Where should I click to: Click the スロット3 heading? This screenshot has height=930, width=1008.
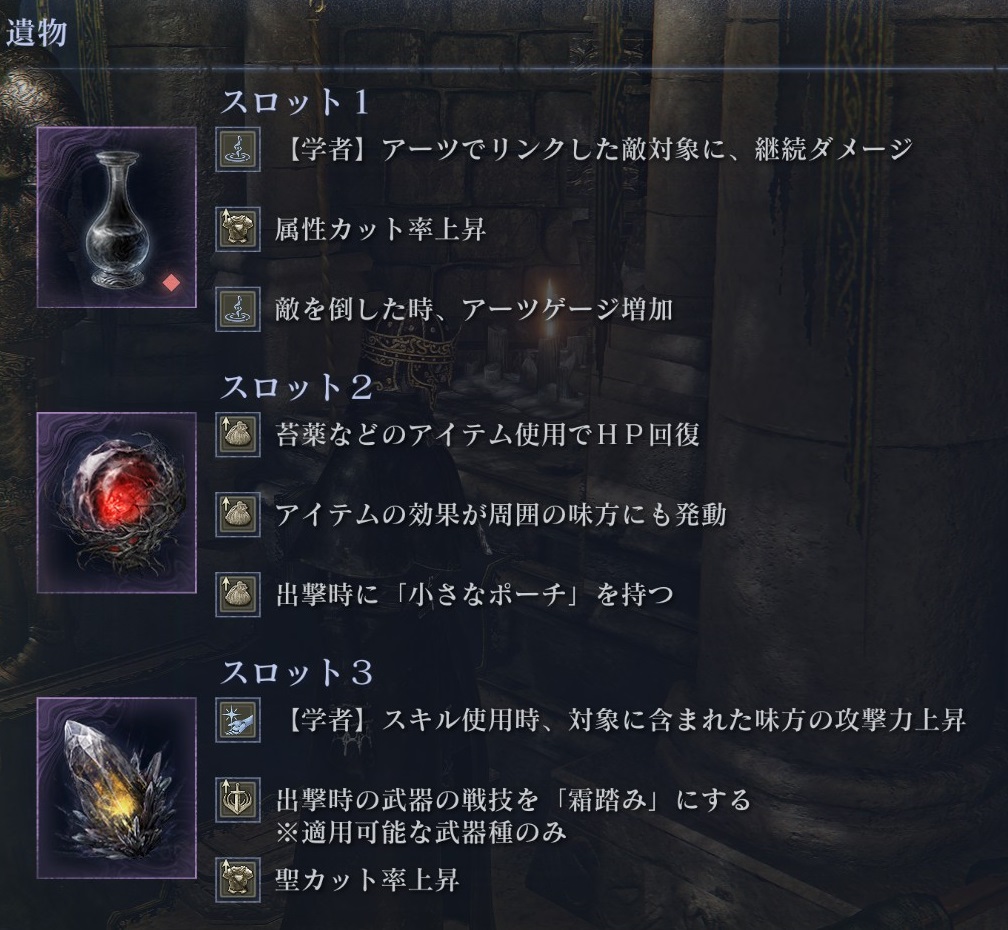tap(296, 673)
